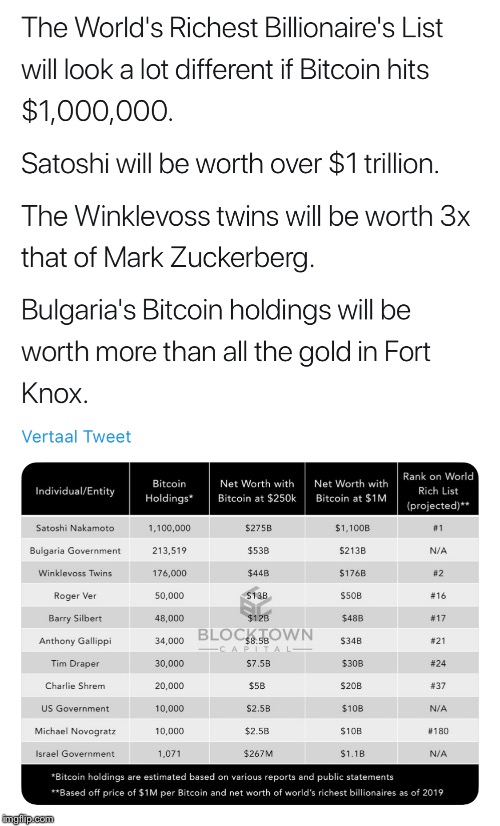Click Barry Silbert in the table
This screenshot has width=500, height=826.
click(75, 618)
